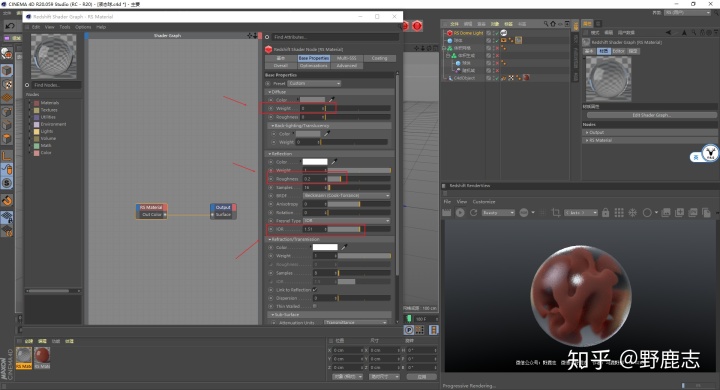The height and width of the screenshot is (390, 720).
Task: Switch to the Advanced tab
Action: pos(346,66)
